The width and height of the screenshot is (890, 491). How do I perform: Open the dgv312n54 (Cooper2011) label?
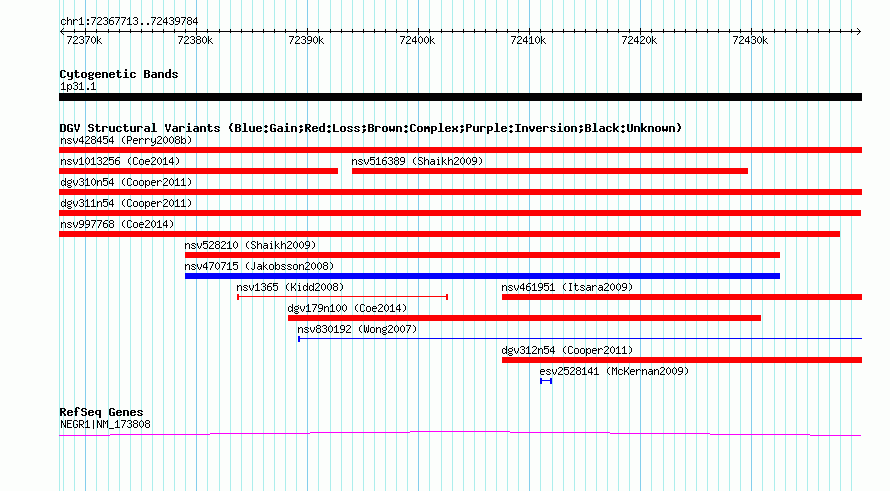click(x=567, y=350)
